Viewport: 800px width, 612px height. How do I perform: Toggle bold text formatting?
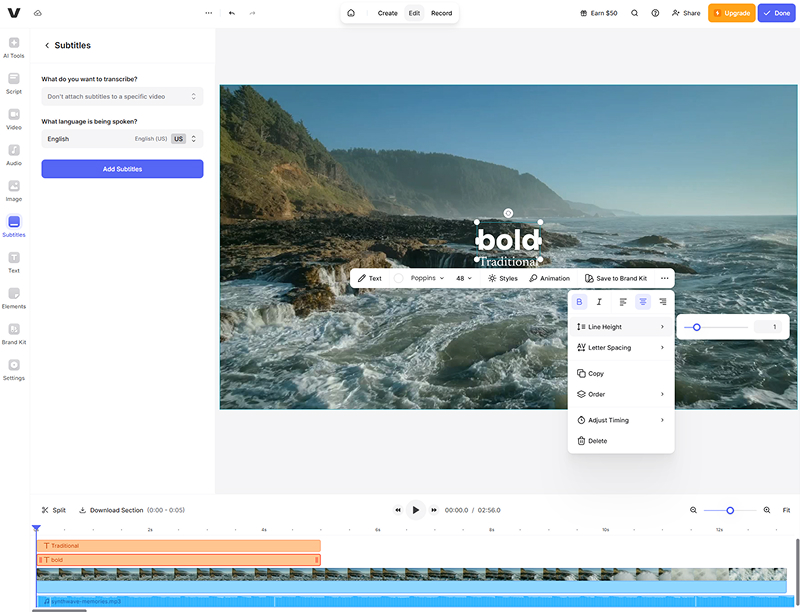point(579,301)
